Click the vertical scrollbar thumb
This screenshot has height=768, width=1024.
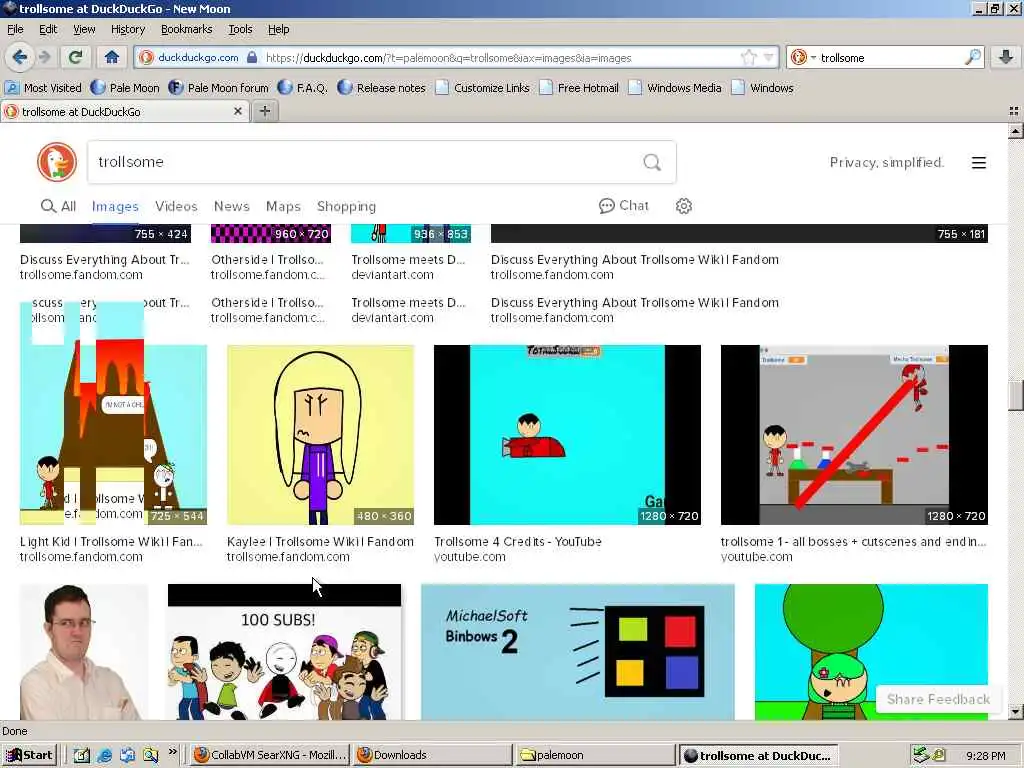click(x=1015, y=395)
